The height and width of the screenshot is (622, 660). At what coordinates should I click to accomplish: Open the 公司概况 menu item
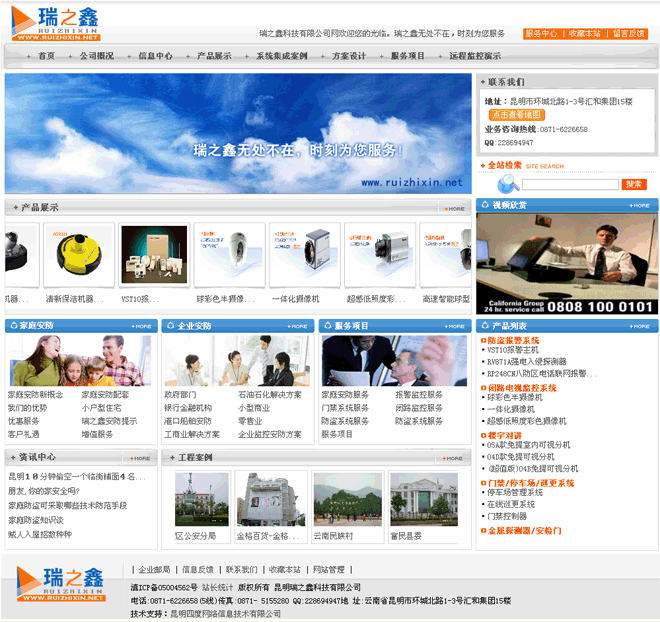coord(97,56)
